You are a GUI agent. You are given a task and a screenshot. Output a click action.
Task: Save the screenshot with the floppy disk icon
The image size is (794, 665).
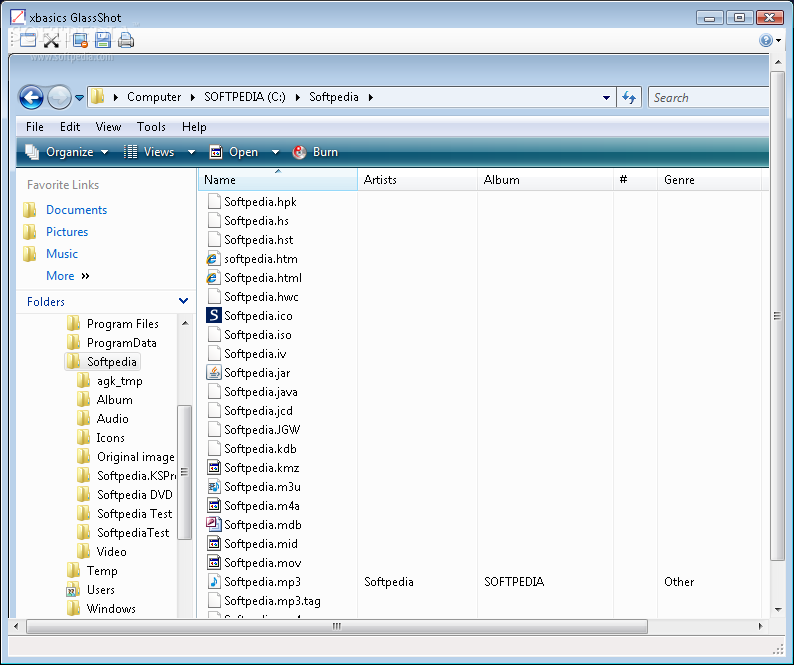[103, 40]
